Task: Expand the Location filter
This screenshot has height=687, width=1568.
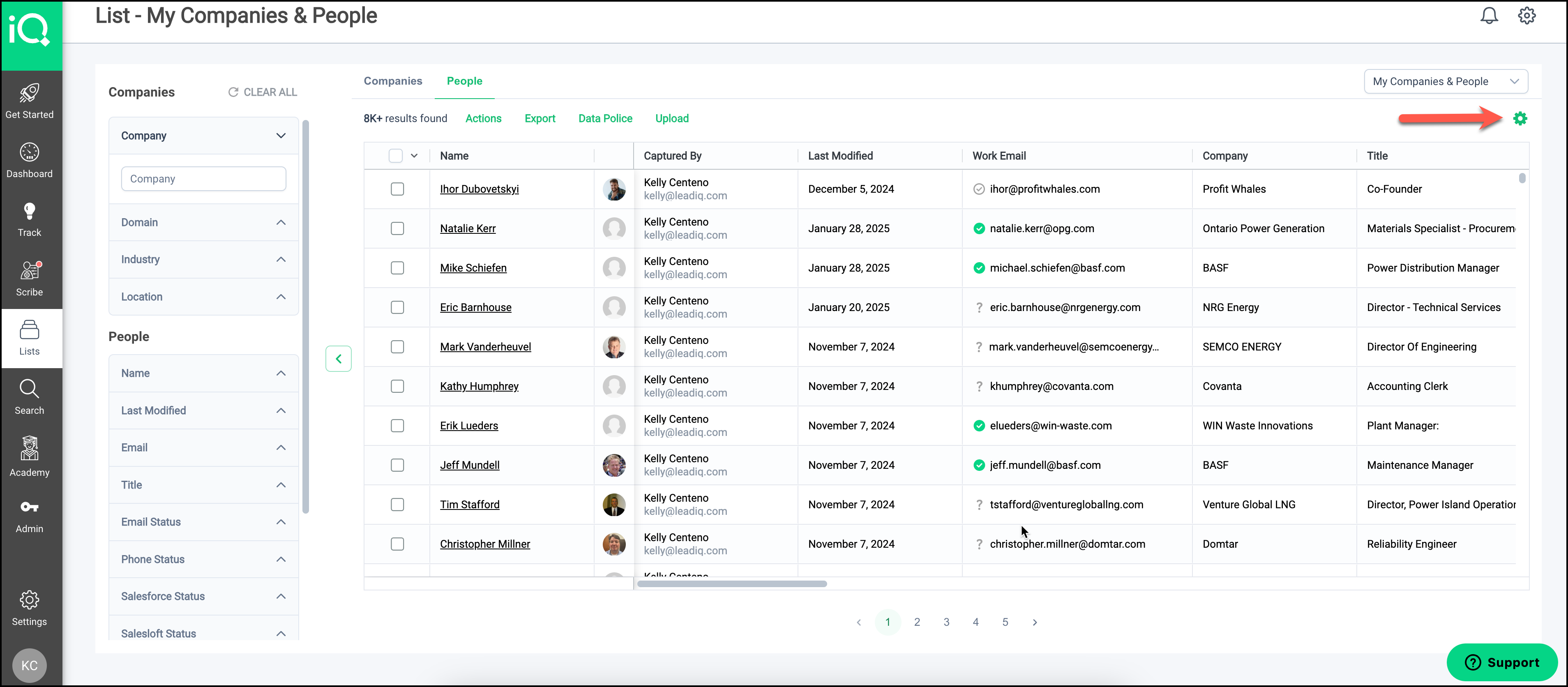Action: point(203,297)
